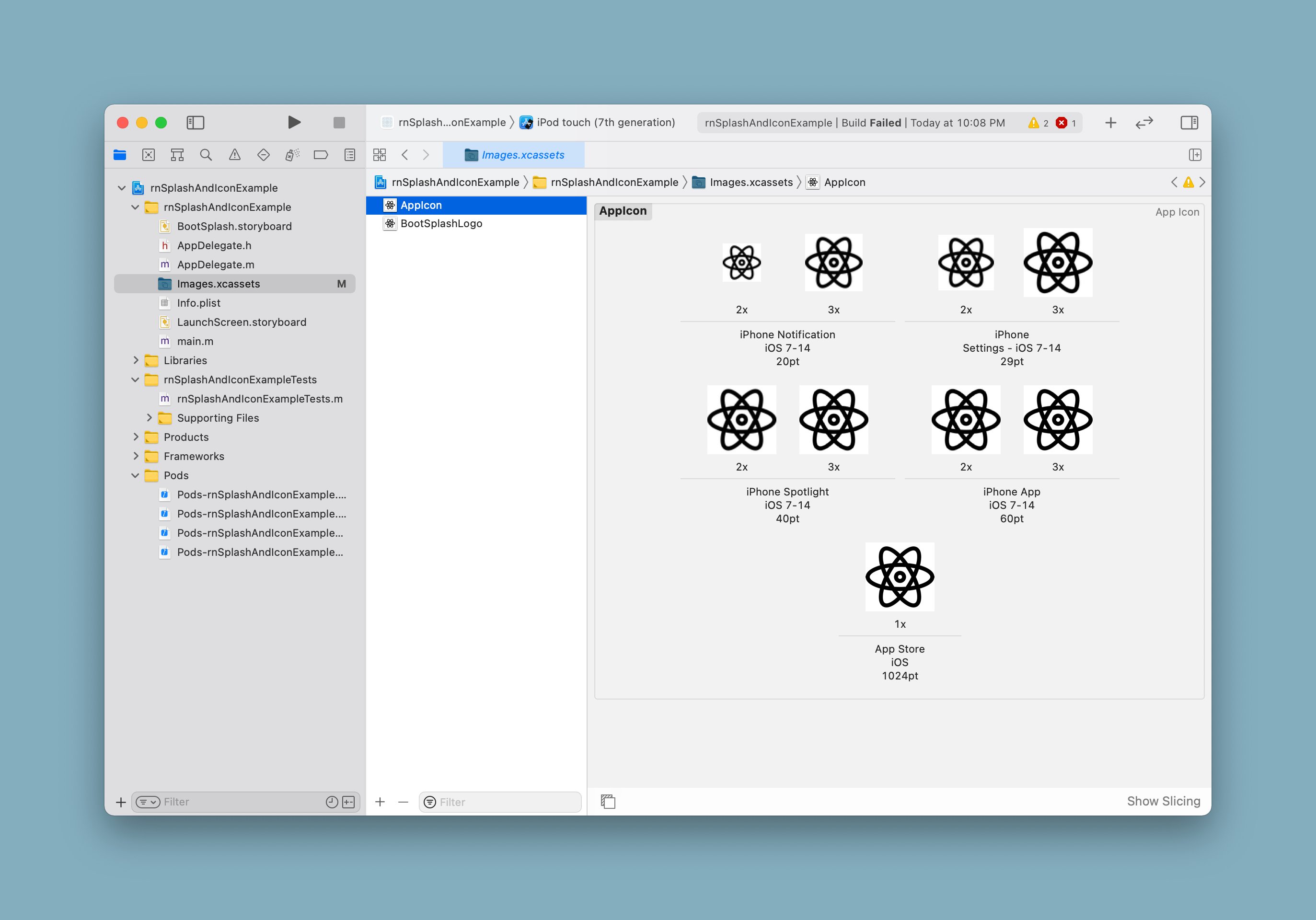Viewport: 1316px width, 920px height.
Task: Open the code review arrows button
Action: (x=1144, y=122)
